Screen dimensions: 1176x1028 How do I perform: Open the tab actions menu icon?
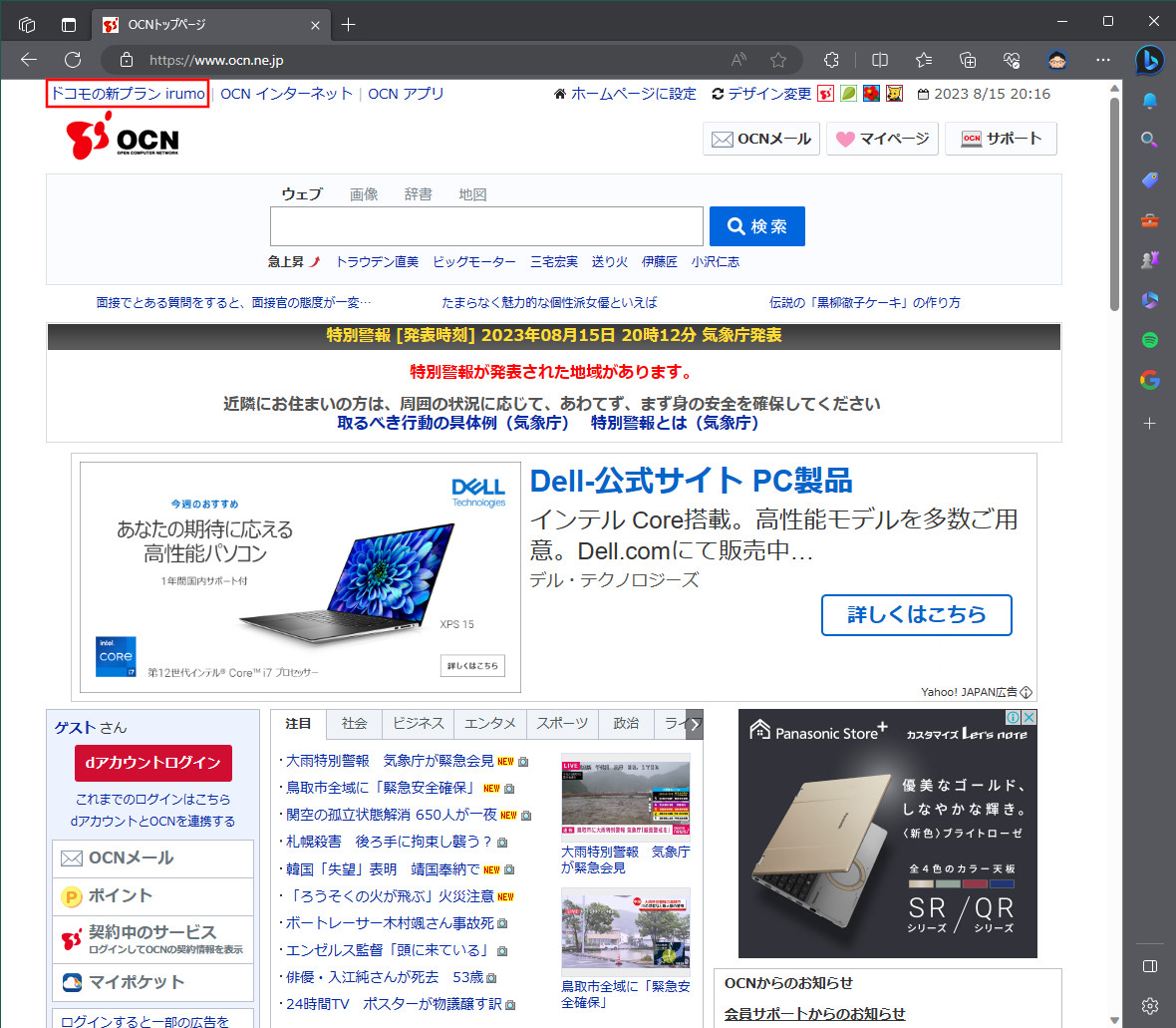69,25
